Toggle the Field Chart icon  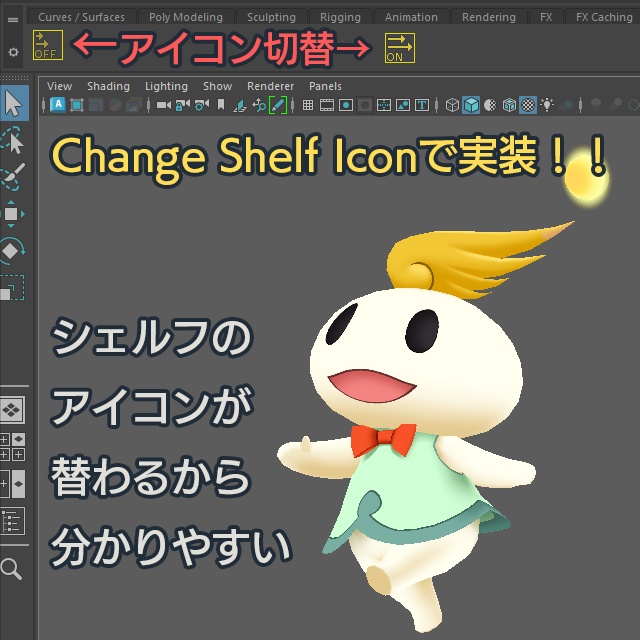[x=384, y=105]
